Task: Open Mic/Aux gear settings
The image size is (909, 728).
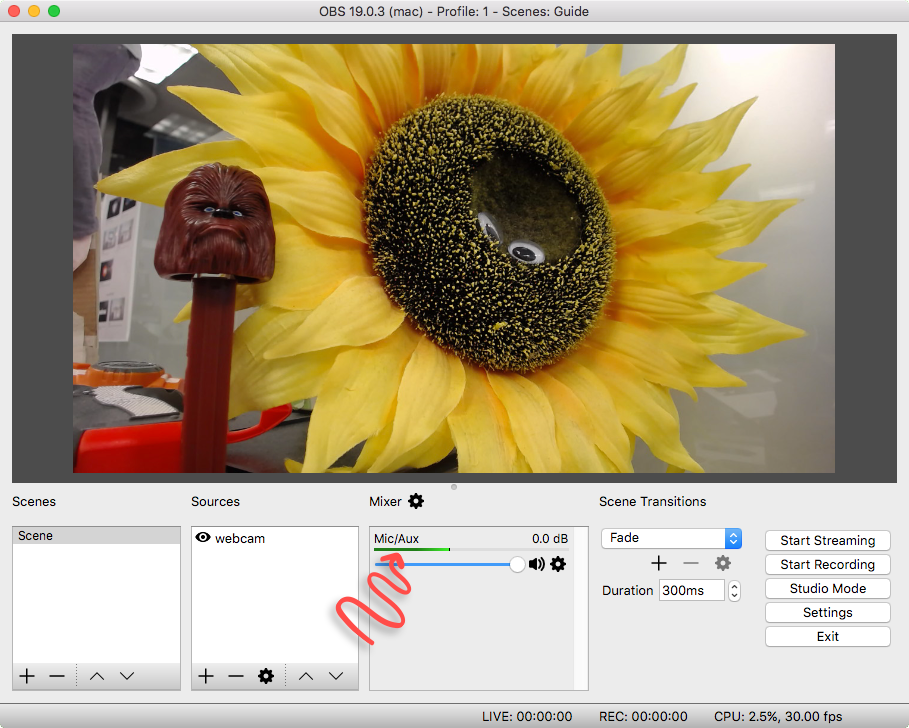Action: [558, 564]
